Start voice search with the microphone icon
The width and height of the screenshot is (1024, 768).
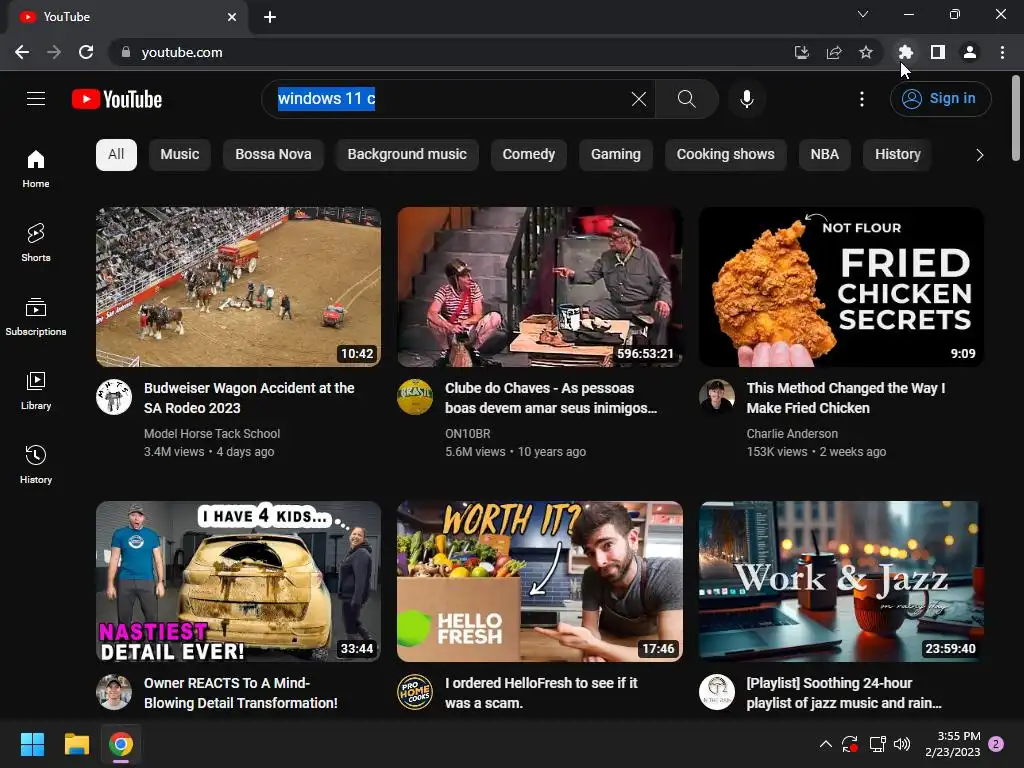click(x=746, y=99)
